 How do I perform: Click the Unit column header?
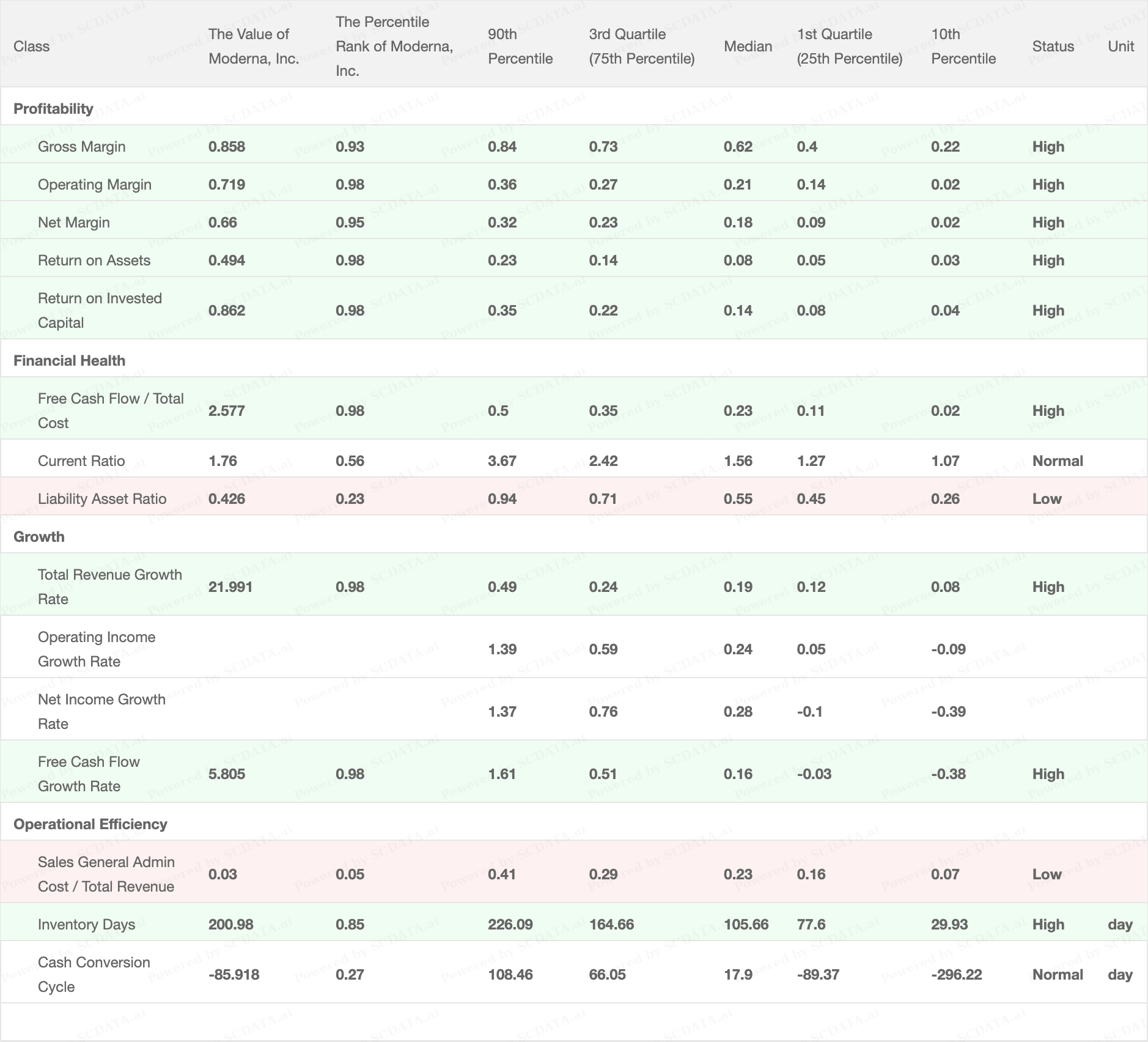[x=1121, y=46]
